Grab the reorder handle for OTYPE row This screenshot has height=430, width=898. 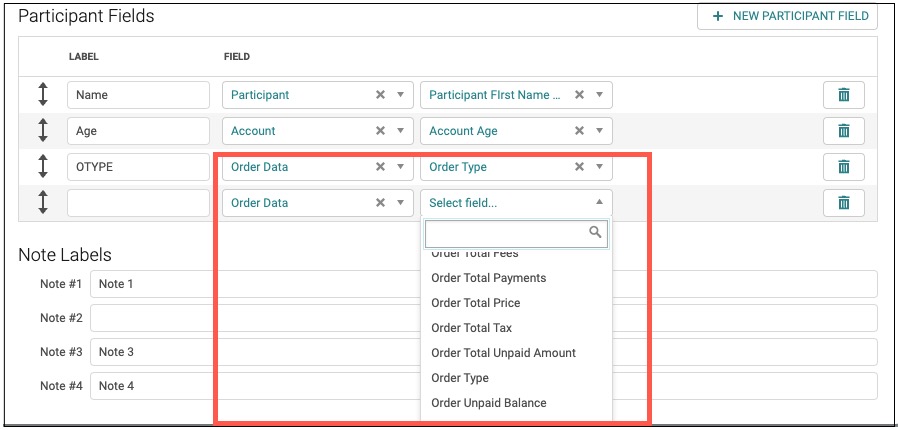(x=43, y=167)
